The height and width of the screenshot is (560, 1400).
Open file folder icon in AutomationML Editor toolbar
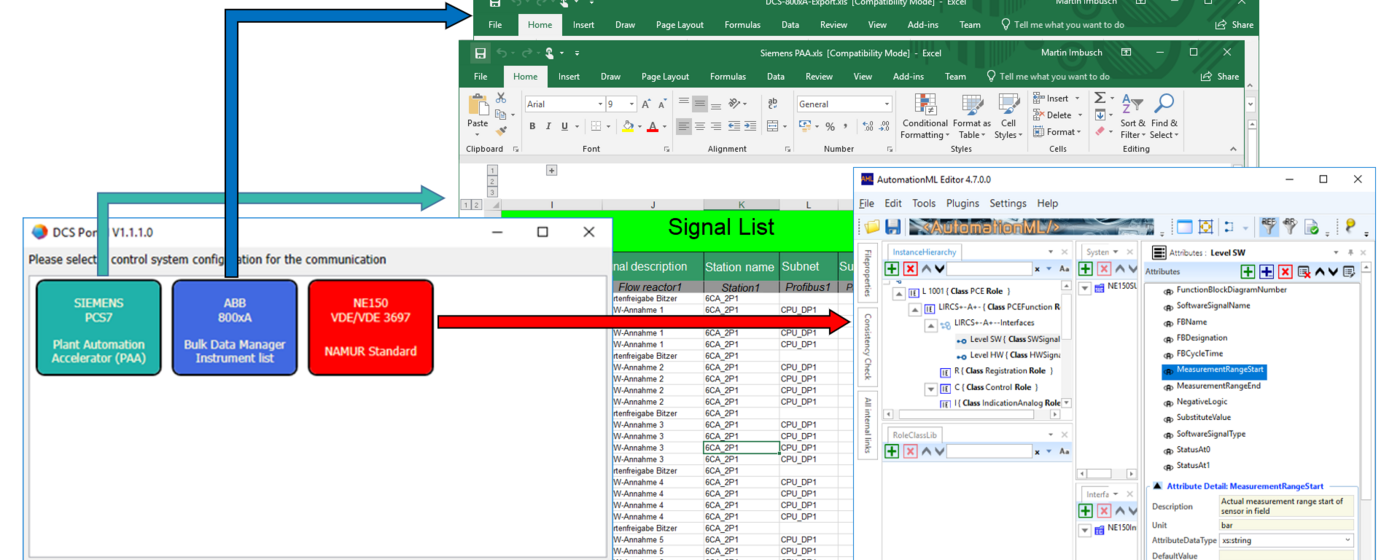click(872, 227)
